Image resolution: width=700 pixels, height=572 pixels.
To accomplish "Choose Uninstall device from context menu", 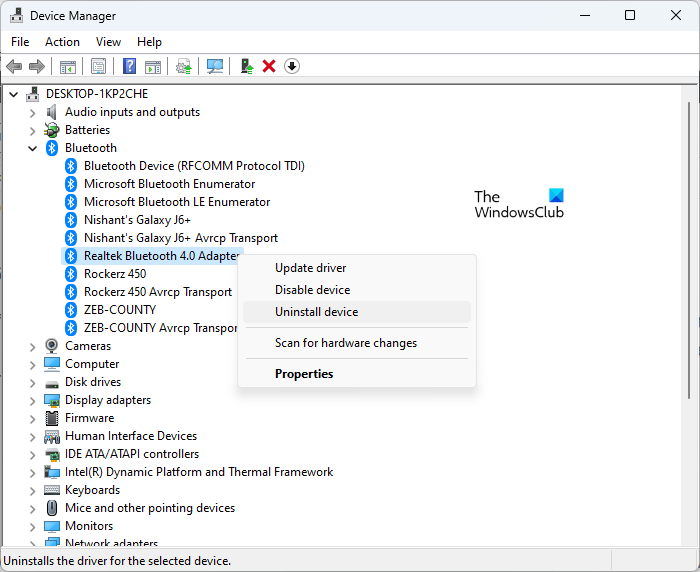I will tap(357, 312).
